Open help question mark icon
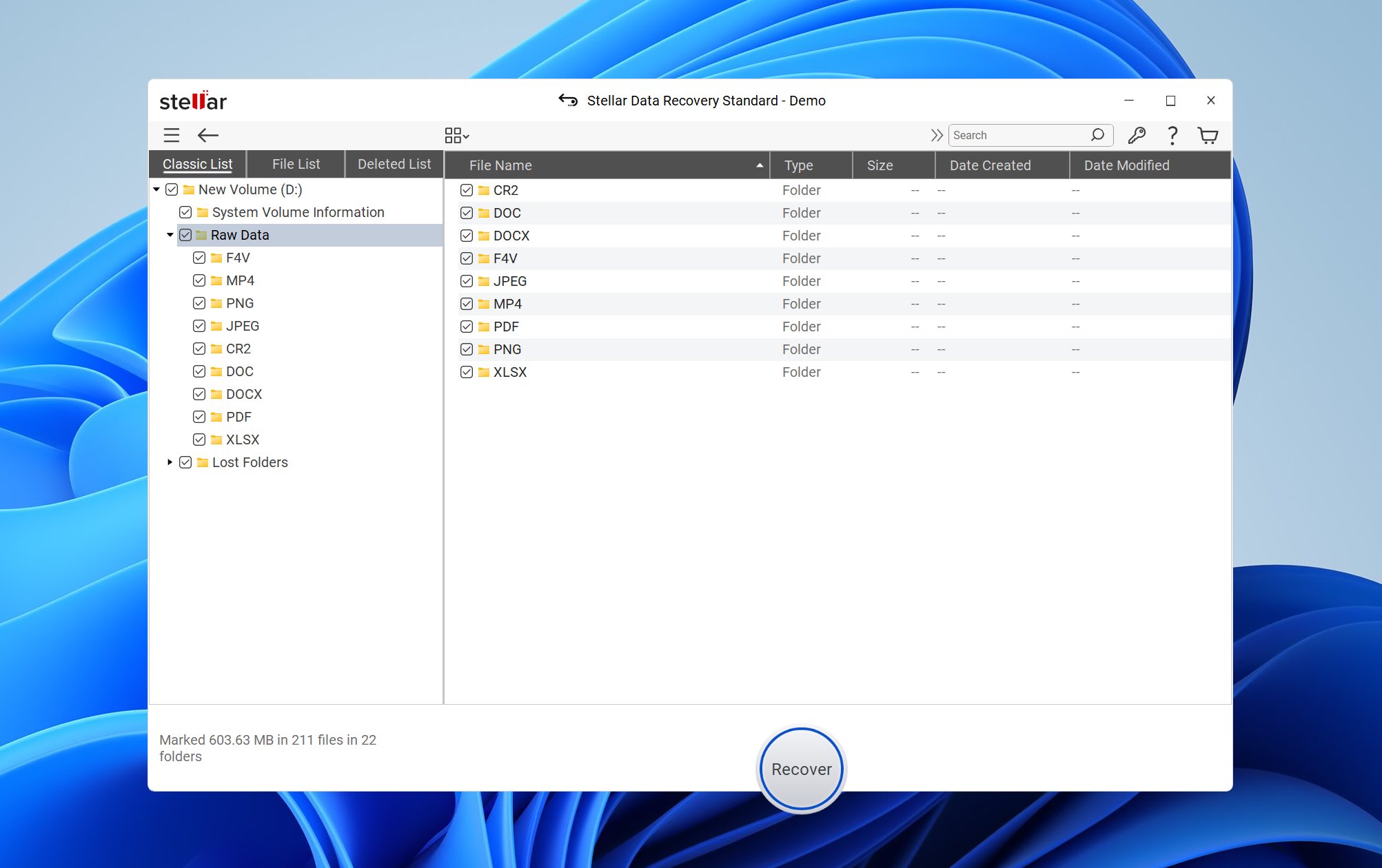Viewport: 1382px width, 868px height. click(x=1172, y=135)
